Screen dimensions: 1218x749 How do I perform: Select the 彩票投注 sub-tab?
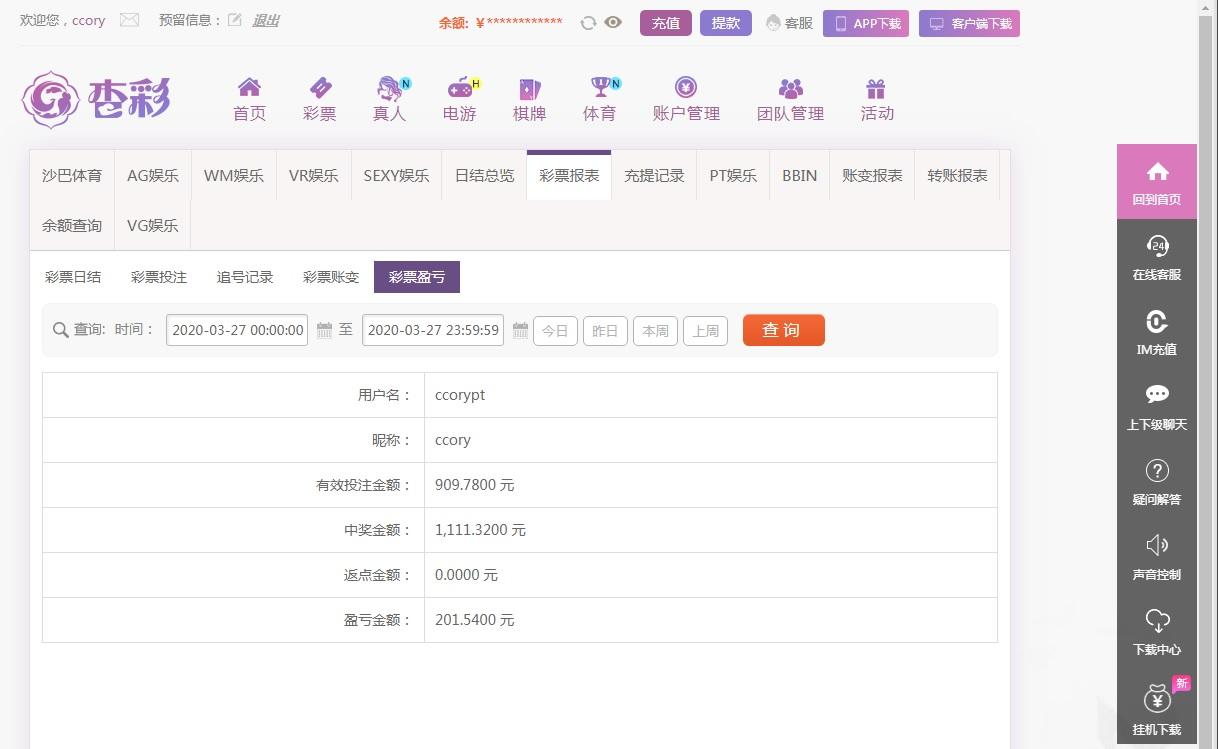click(x=159, y=277)
